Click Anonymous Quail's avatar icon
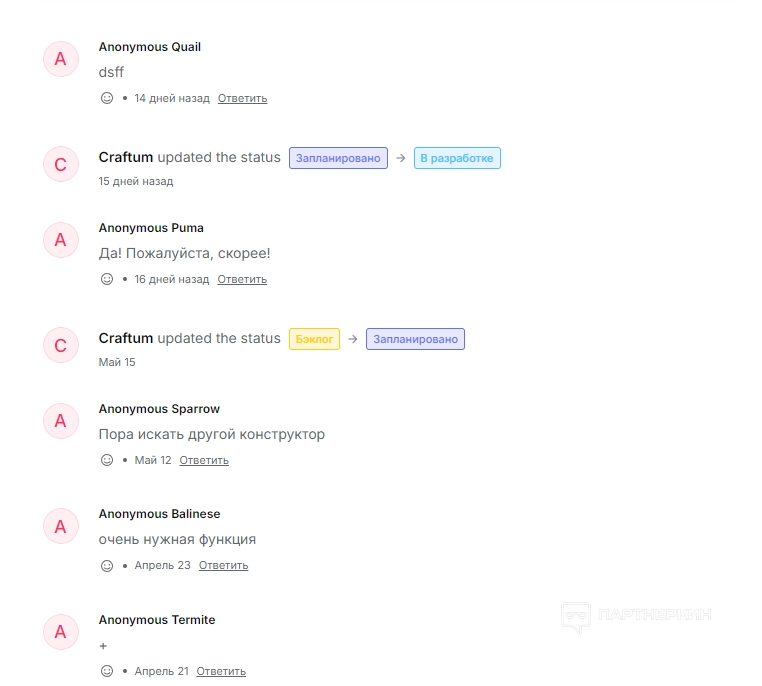Image resolution: width=762 pixels, height=686 pixels. coord(60,59)
